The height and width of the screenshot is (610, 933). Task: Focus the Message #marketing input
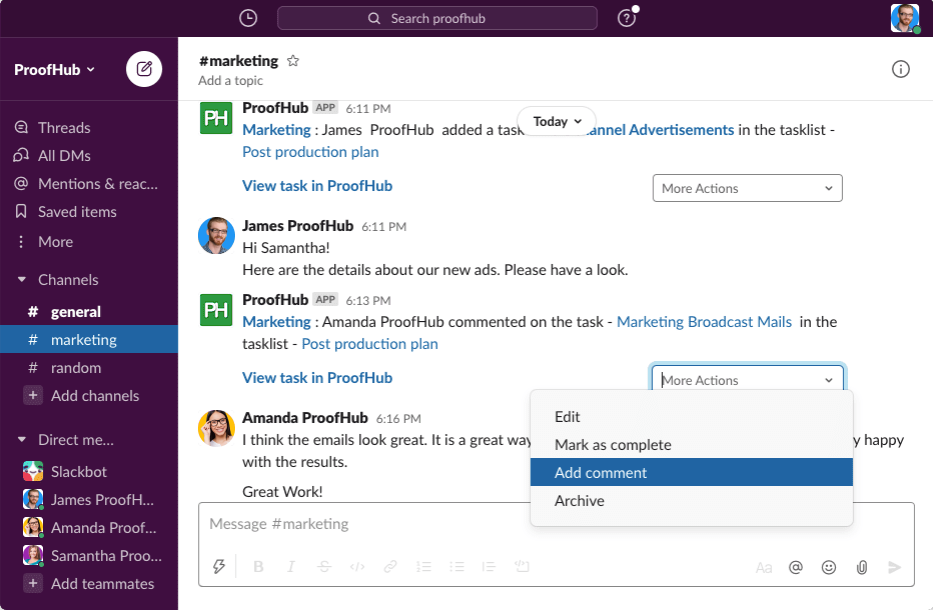(x=556, y=524)
